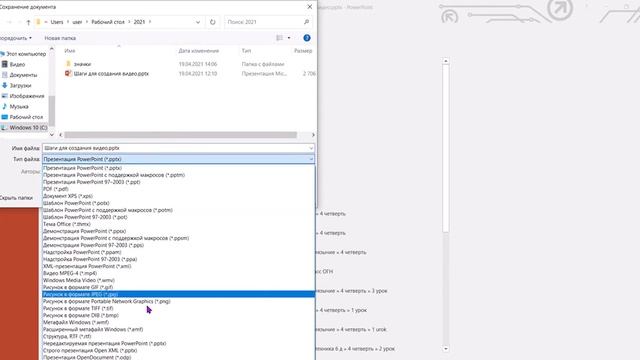Expand the Имя файла dropdown arrow
Screen dimensions: 640x360
click(x=311, y=148)
